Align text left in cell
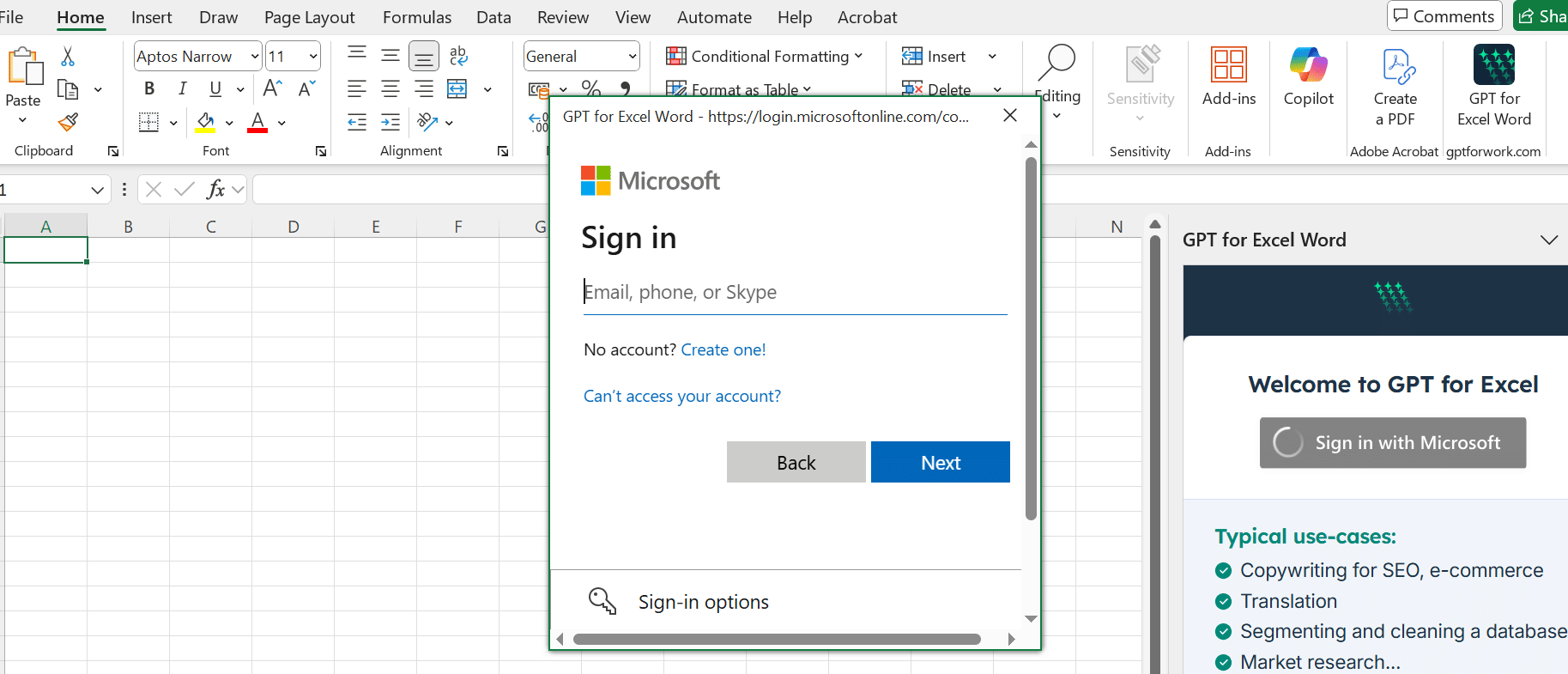This screenshot has height=674, width=1568. [357, 88]
